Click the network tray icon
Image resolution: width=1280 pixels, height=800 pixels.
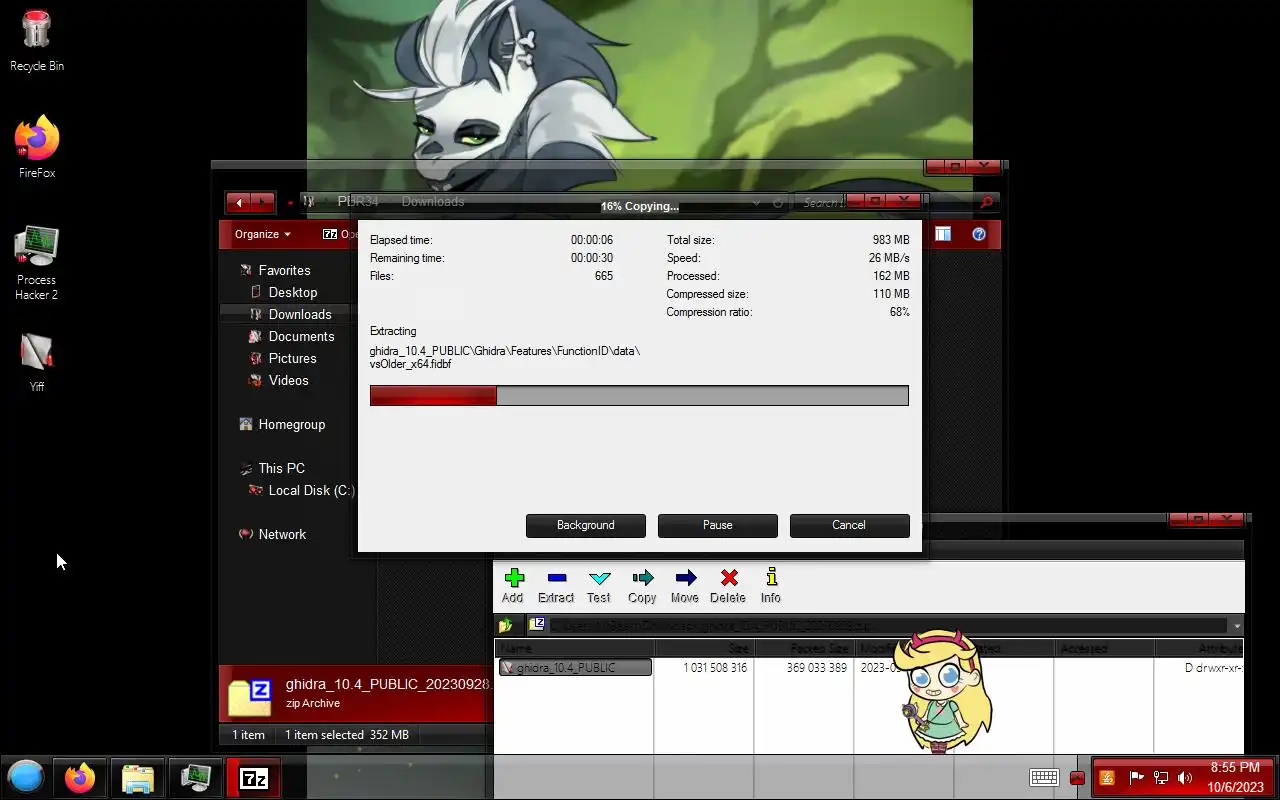pos(1161,778)
